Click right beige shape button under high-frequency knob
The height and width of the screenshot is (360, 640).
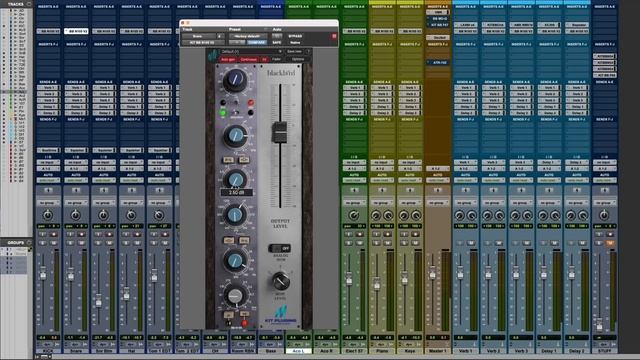(x=244, y=160)
